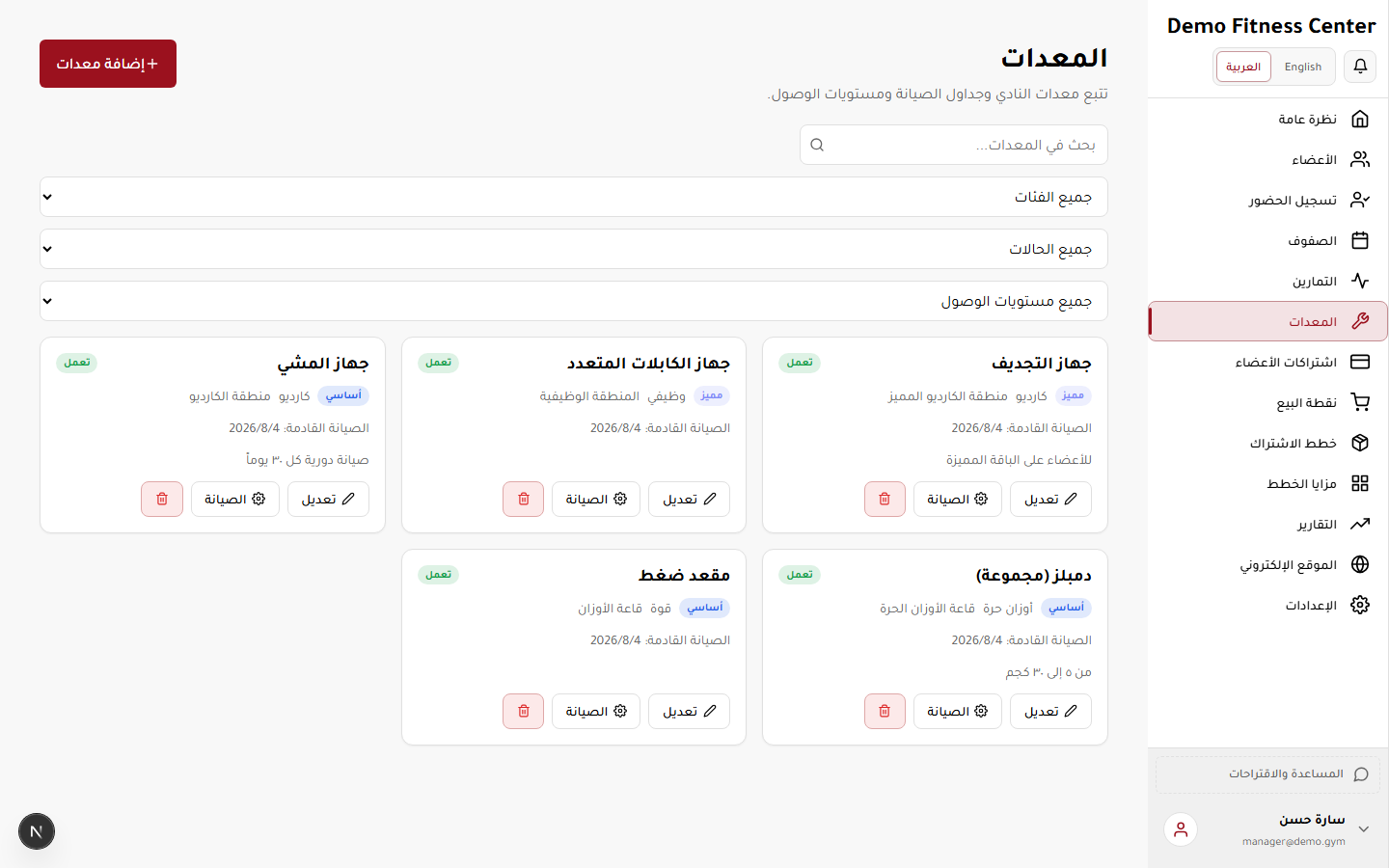Image resolution: width=1389 pixels, height=868 pixels.
Task: Click the من ٥ إلى ٣٠ كجم note
Action: coord(1049,672)
